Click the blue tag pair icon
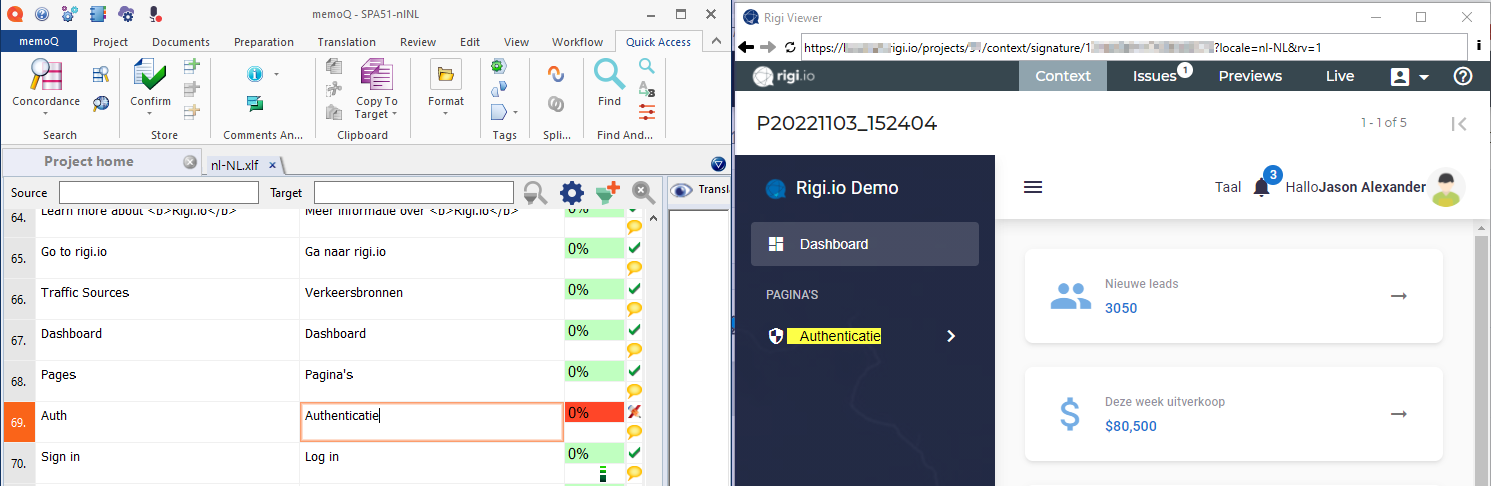1491x486 pixels. [498, 89]
